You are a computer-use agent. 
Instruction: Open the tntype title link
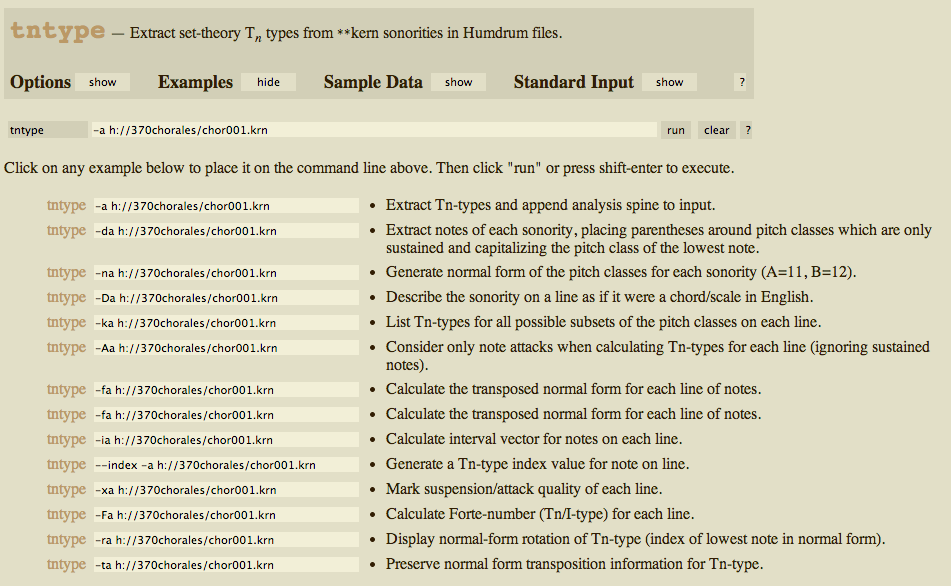[x=57, y=31]
